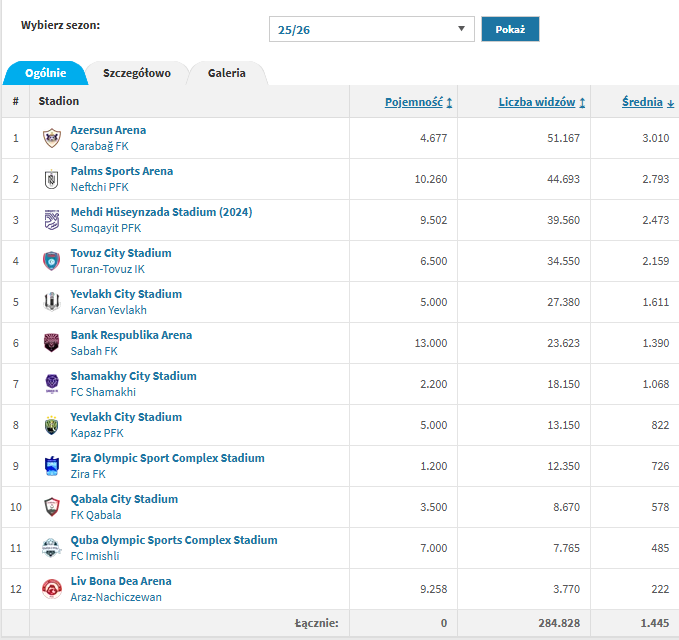This screenshot has height=640, width=679.
Task: Click the Turan-Tovuz IK club crest
Action: 52,261
